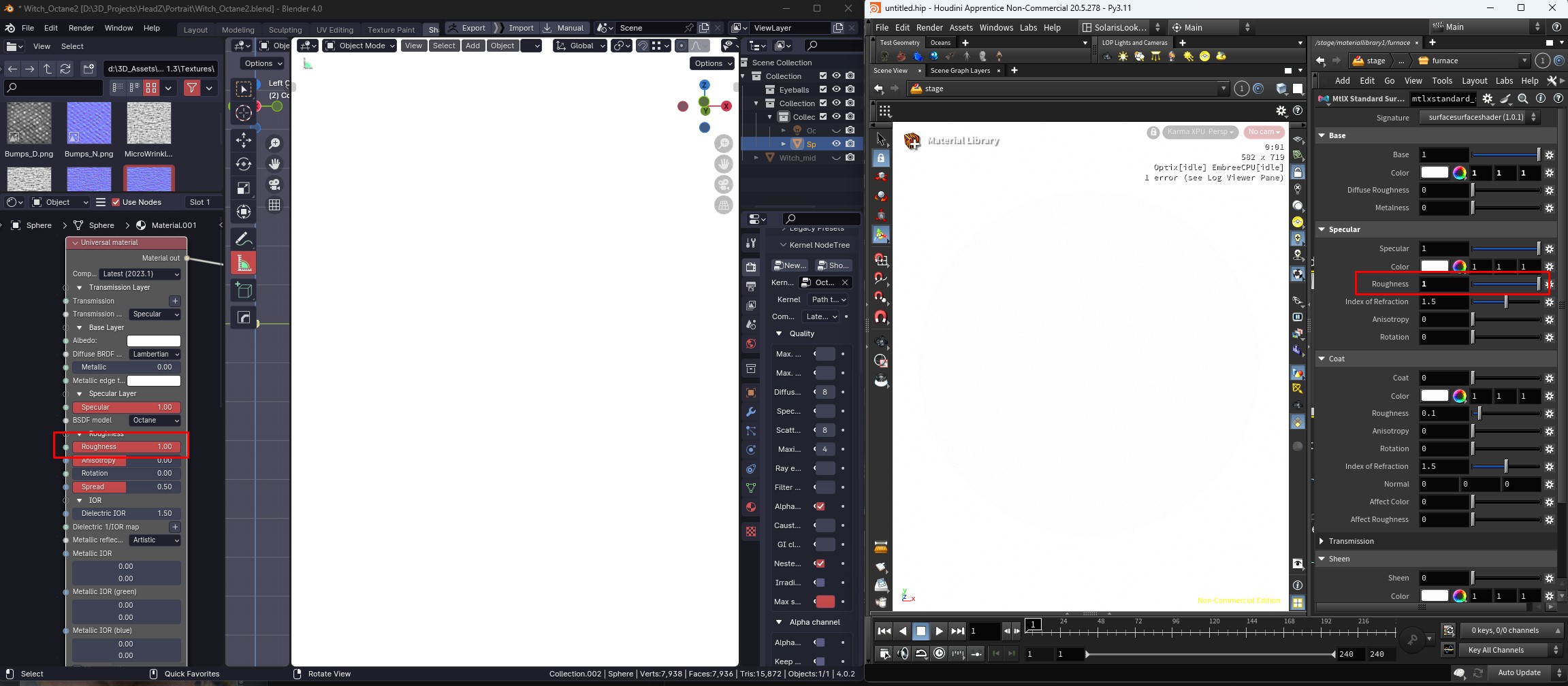This screenshot has width=1568, height=686.
Task: Switch to the Scene Graph Layers tab
Action: tap(960, 70)
